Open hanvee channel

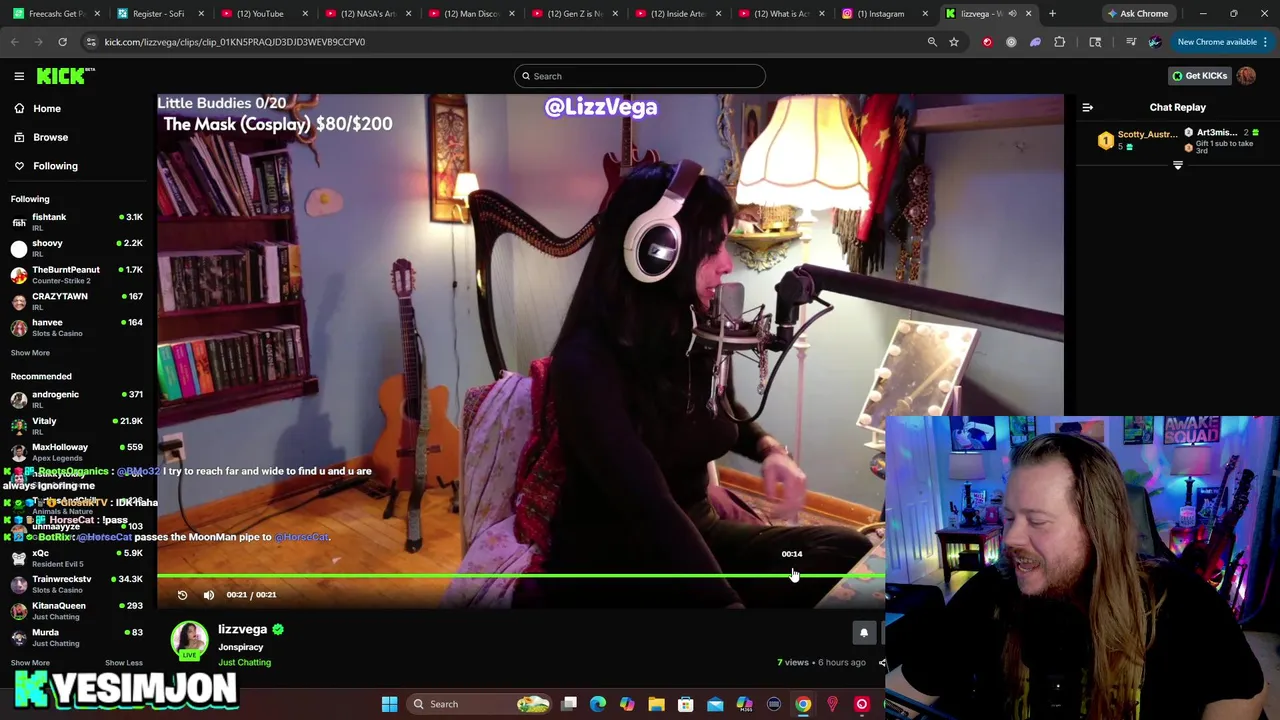coord(78,328)
